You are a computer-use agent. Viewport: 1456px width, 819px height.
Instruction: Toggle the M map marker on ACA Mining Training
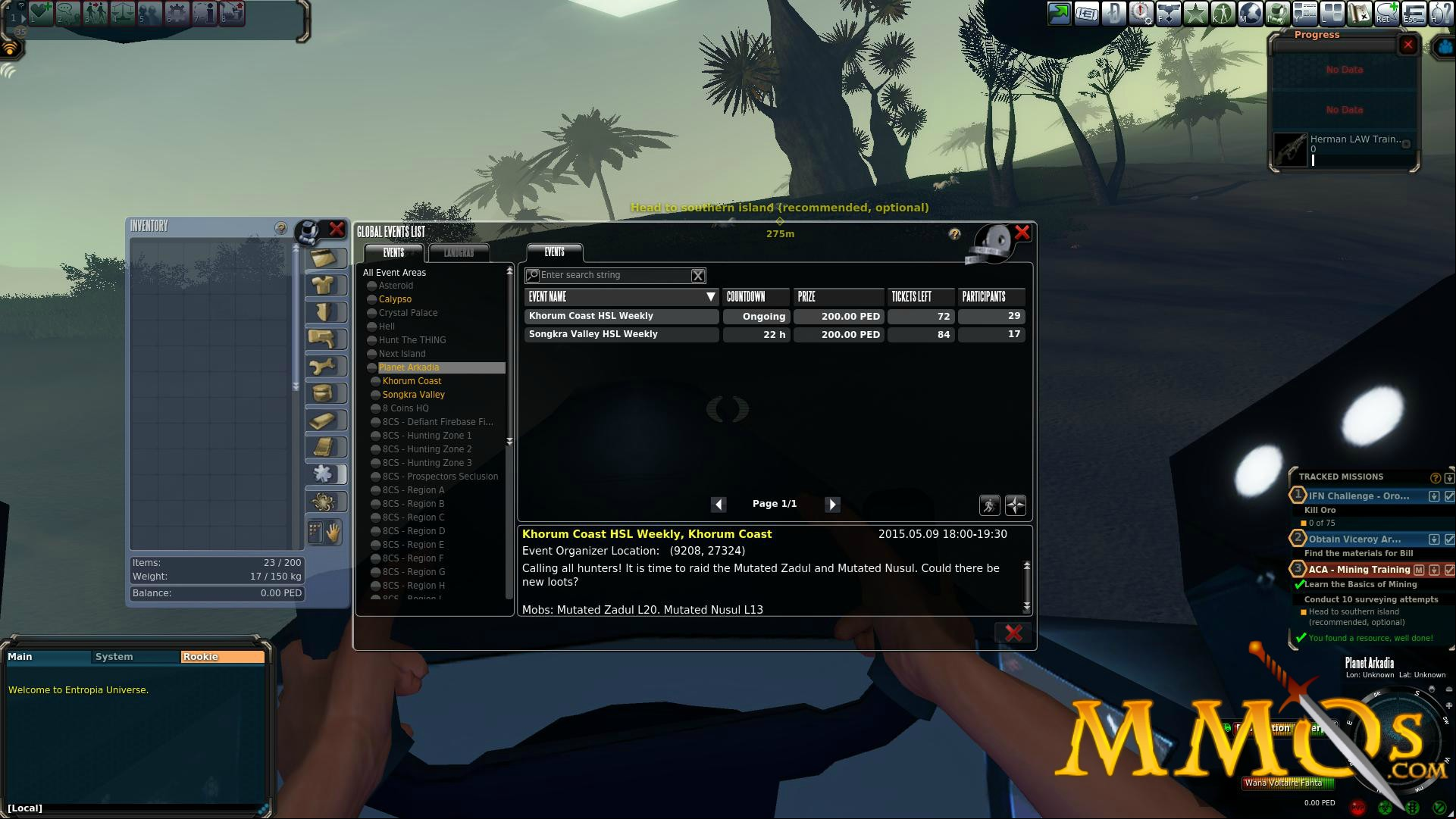tap(1419, 570)
